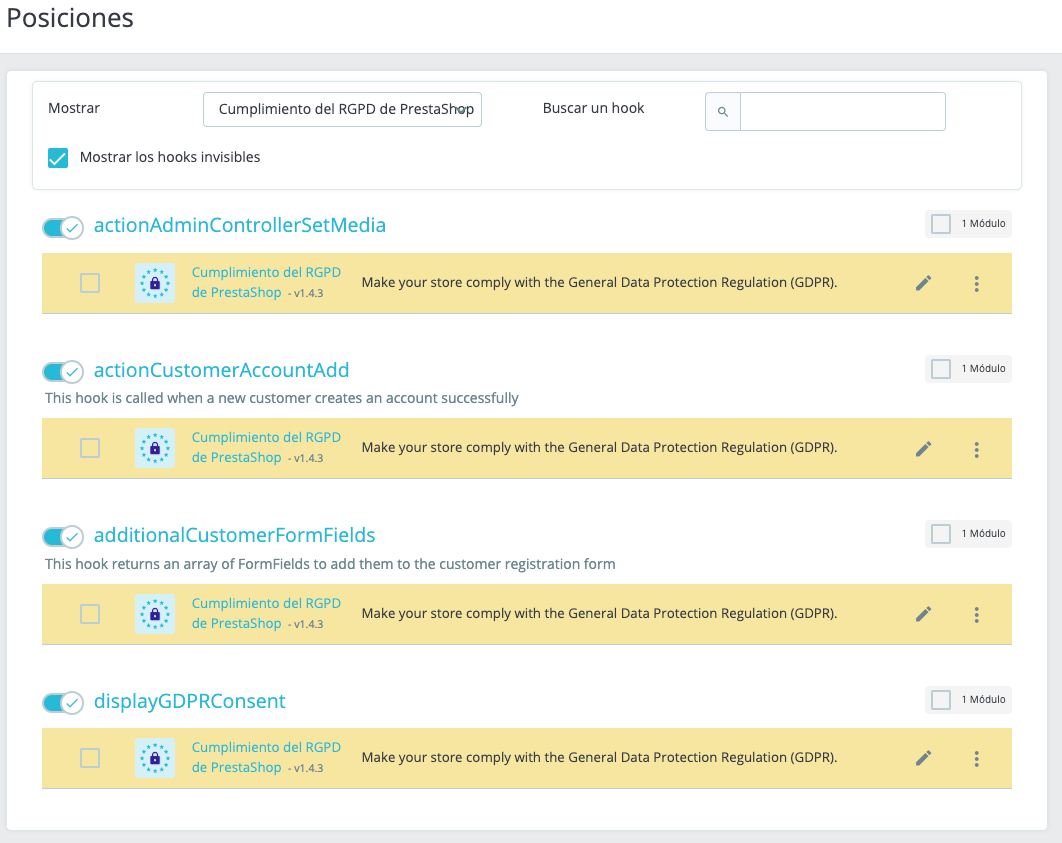Image resolution: width=1062 pixels, height=843 pixels.
Task: Edit module under additionalCustomerFormFields hook
Action: 923,614
